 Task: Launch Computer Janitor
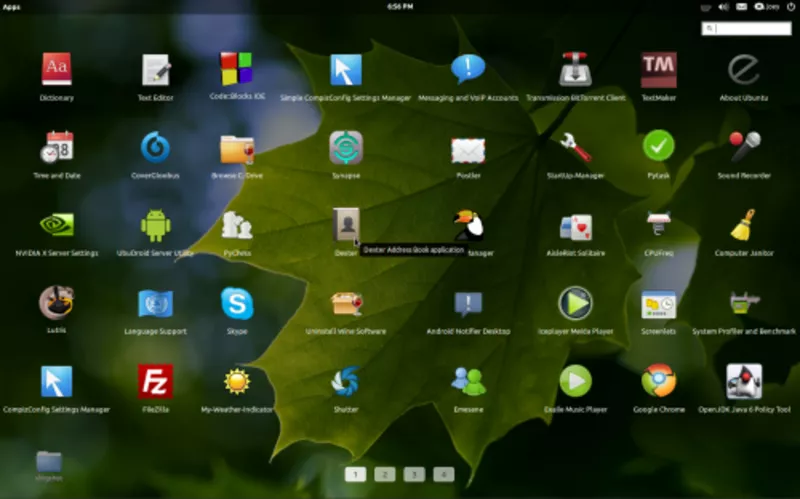[744, 224]
